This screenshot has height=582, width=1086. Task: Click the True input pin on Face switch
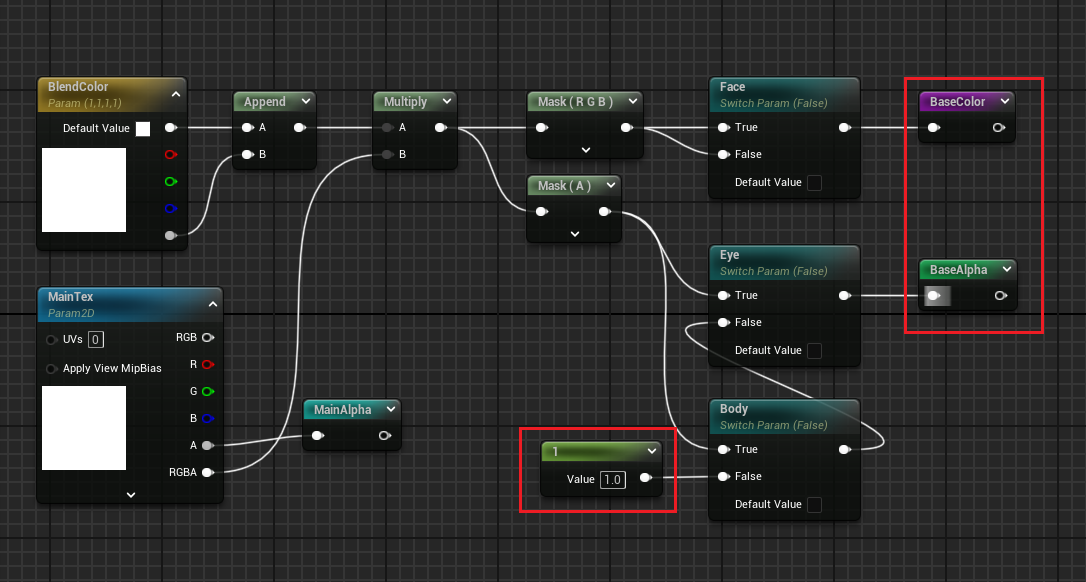pyautogui.click(x=723, y=128)
